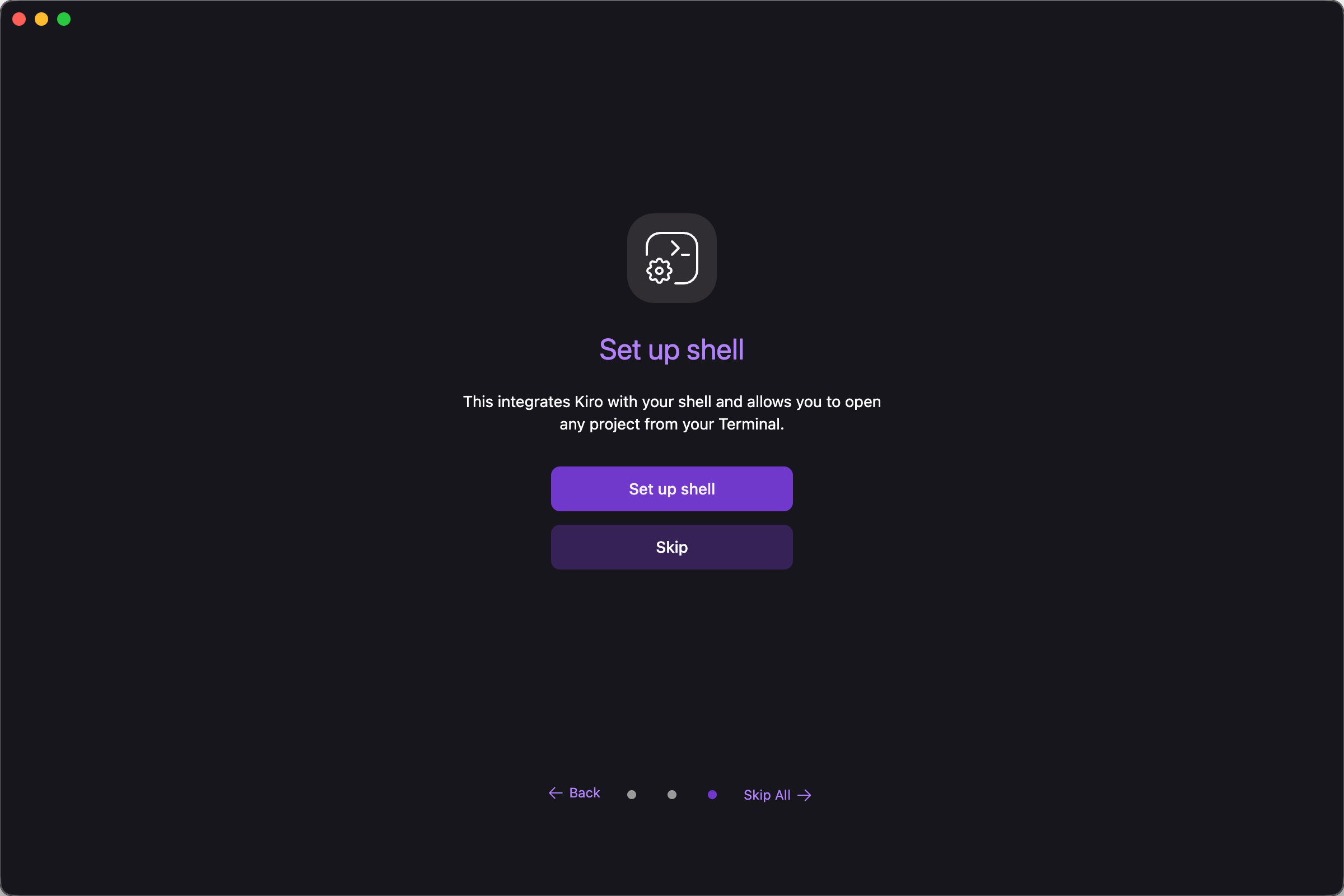Screen dimensions: 1344x896
Task: Click the dark rounded tile behind the shell icon
Action: [x=671, y=258]
